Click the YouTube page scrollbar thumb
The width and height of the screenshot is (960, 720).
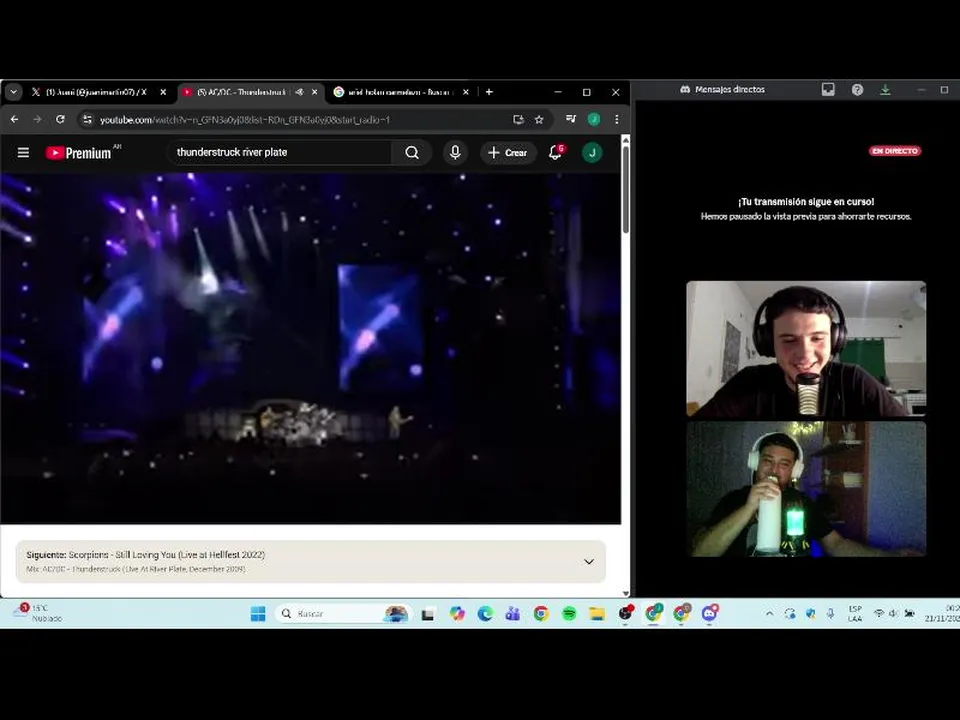626,190
